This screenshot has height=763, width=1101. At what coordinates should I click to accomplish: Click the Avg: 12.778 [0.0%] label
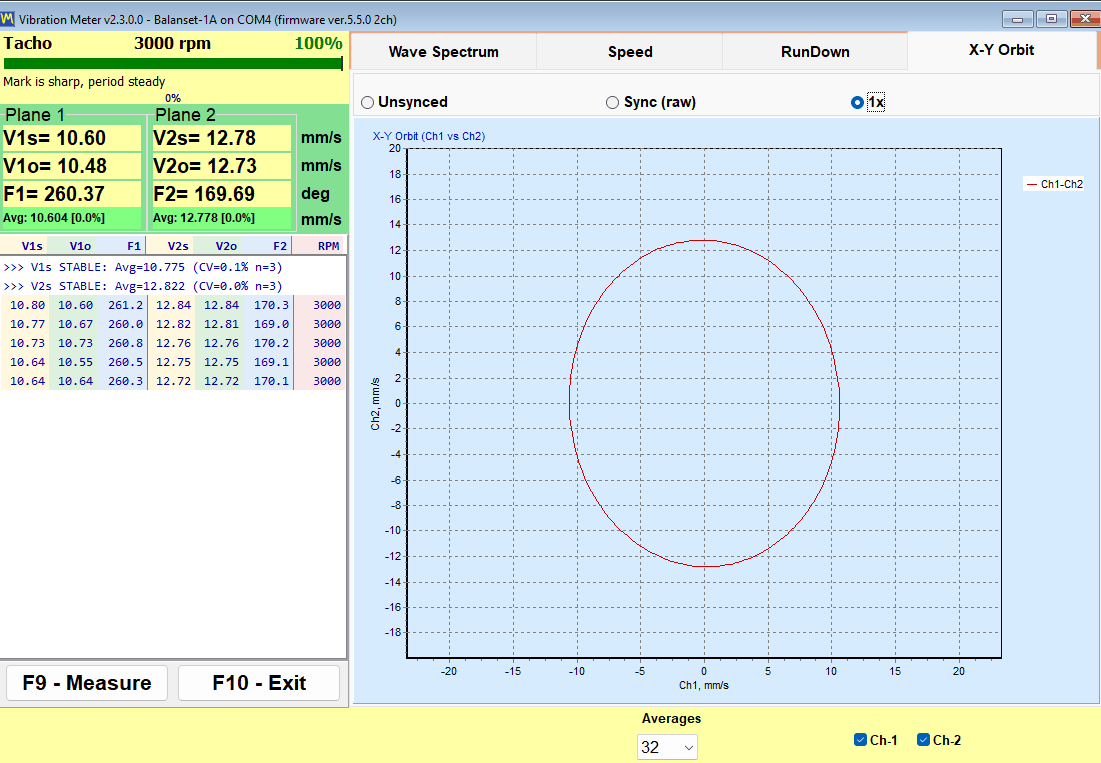204,218
